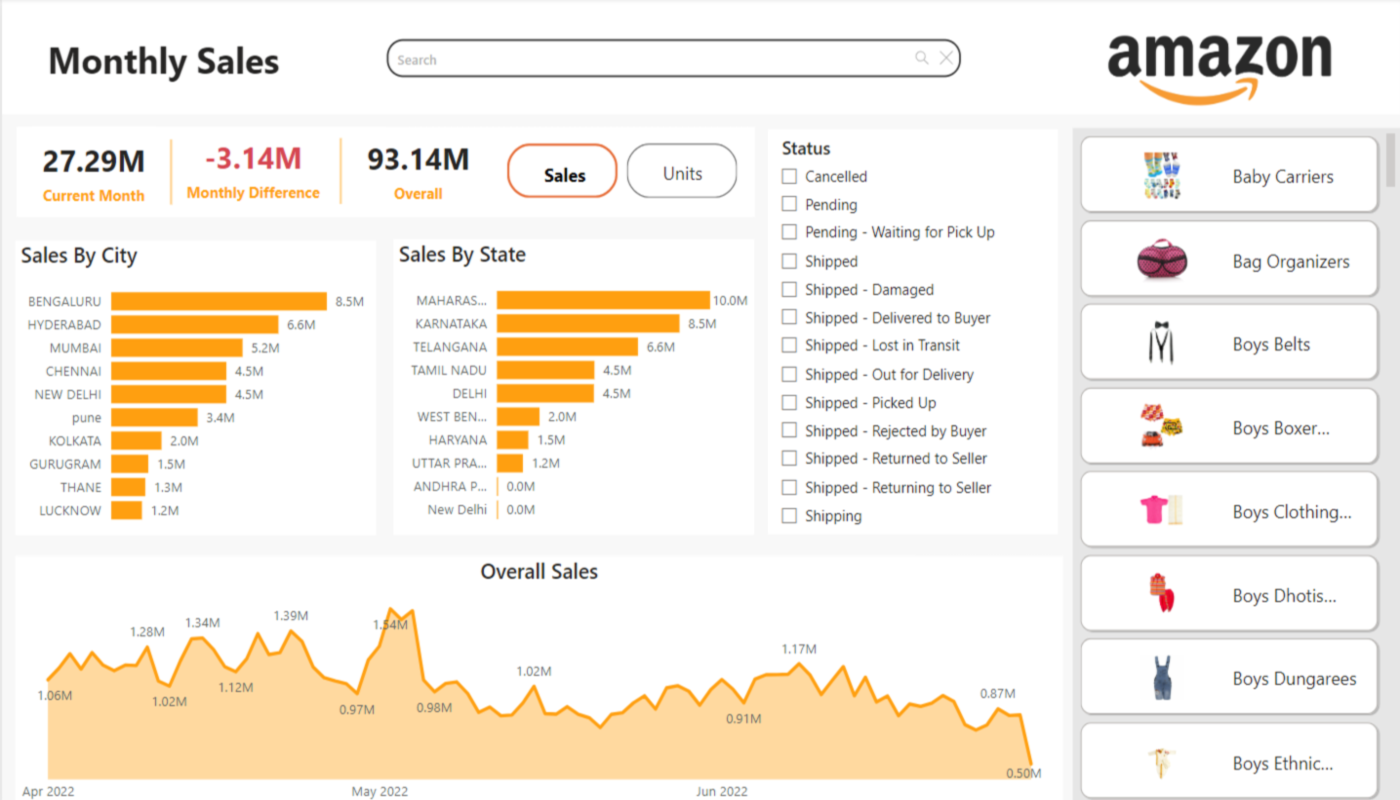Tick the Shipping status checkbox

789,516
